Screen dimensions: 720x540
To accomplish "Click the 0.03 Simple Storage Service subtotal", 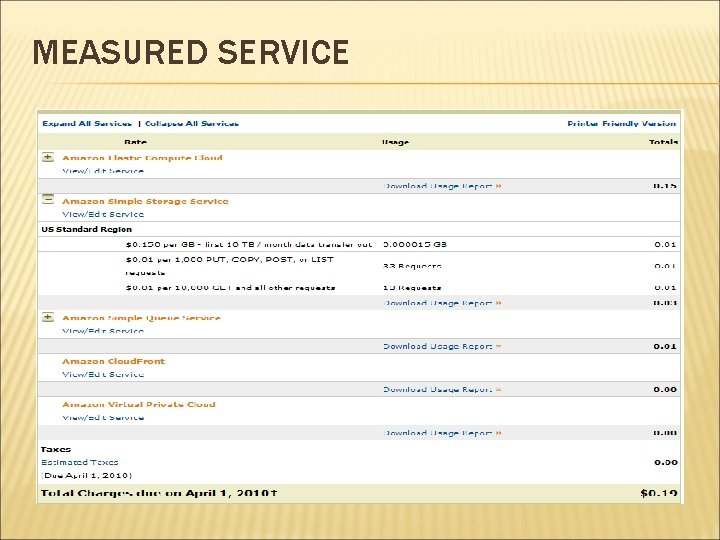I will point(665,303).
